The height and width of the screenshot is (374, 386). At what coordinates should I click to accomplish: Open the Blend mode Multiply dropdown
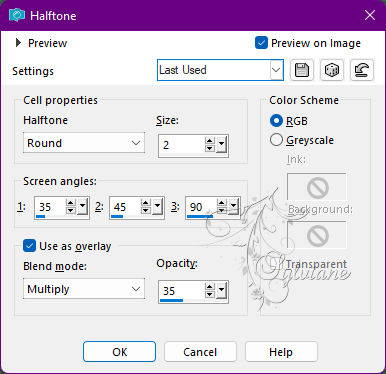84,289
